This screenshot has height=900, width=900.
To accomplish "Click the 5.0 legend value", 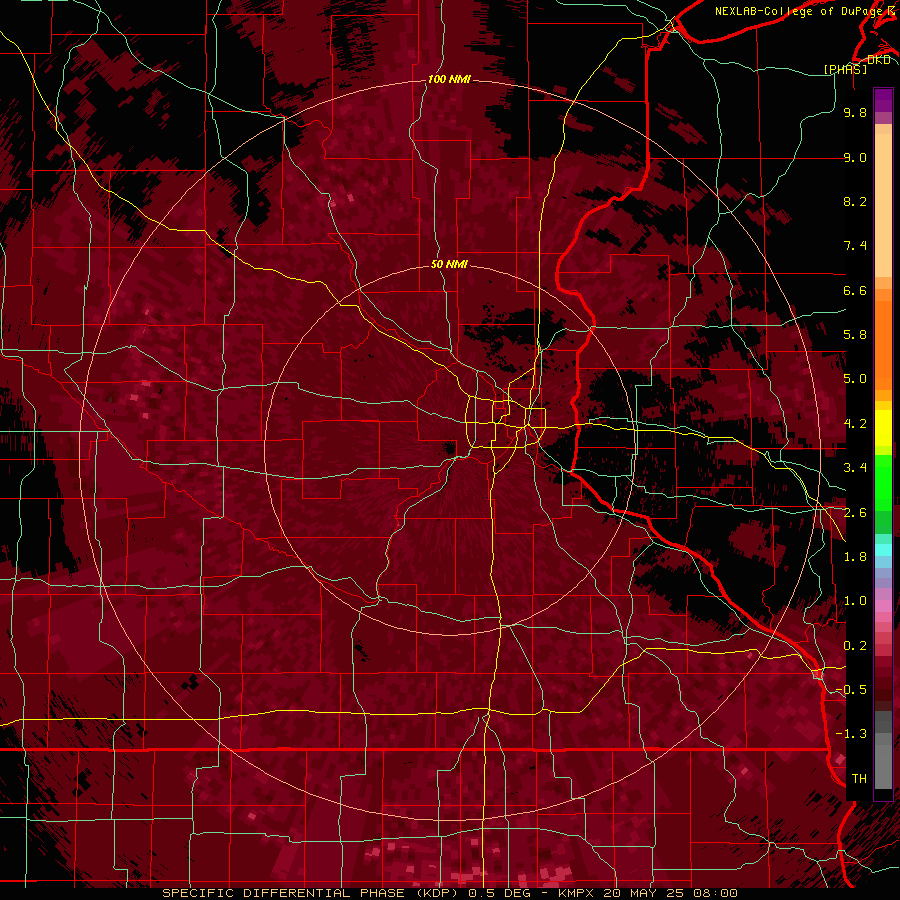I will pyautogui.click(x=855, y=379).
